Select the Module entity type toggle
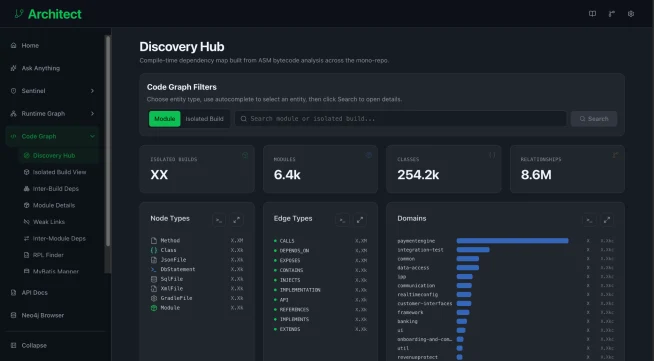Screen dimensions: 654x361 point(165,119)
